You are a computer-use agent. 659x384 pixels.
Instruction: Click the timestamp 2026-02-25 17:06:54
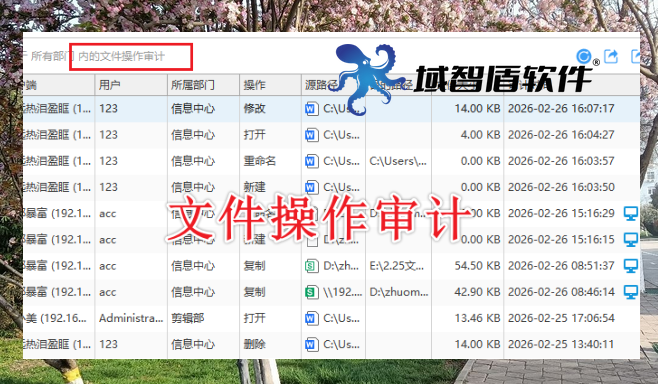pyautogui.click(x=561, y=318)
